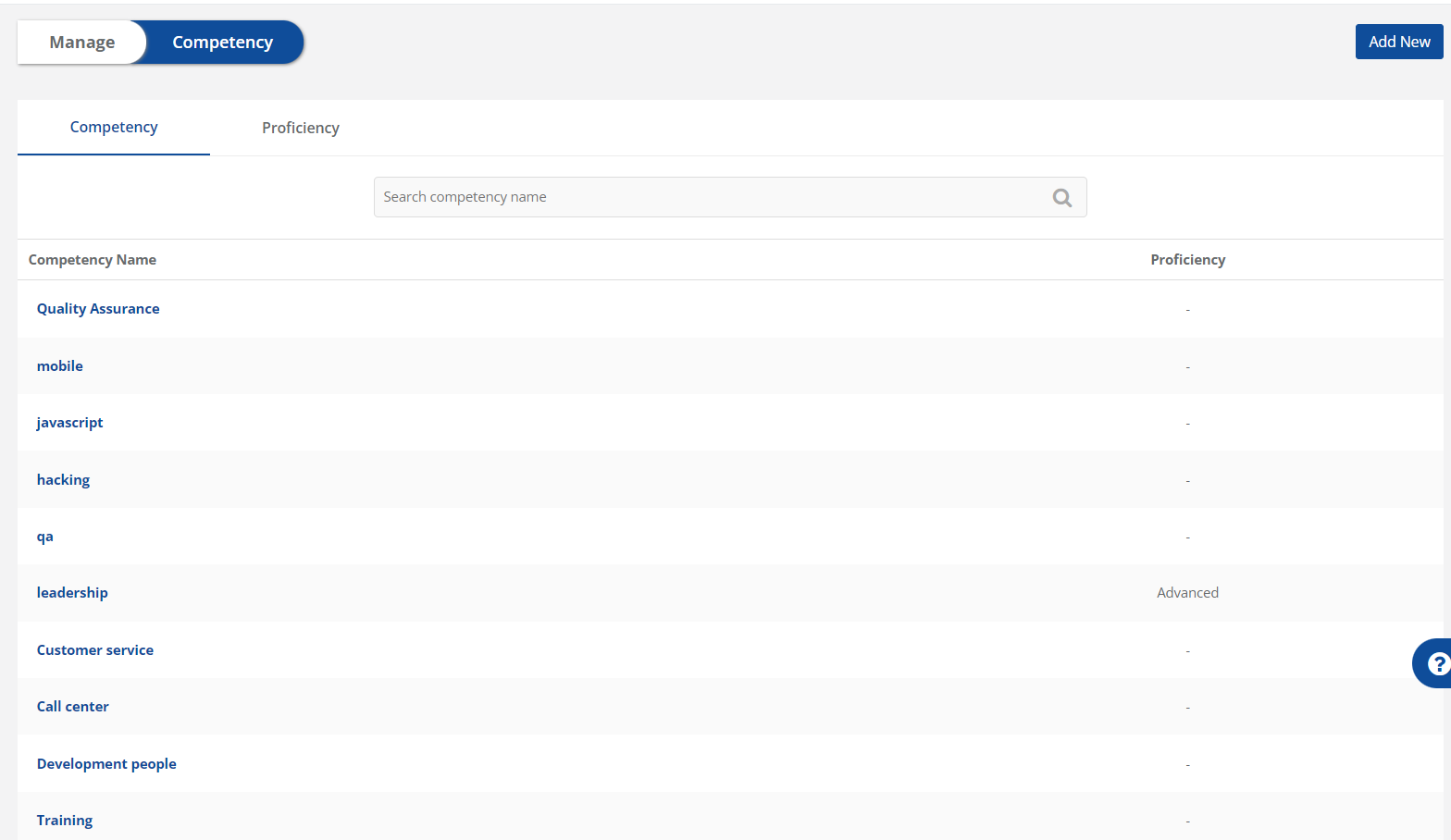Open the javascript competency

69,423
